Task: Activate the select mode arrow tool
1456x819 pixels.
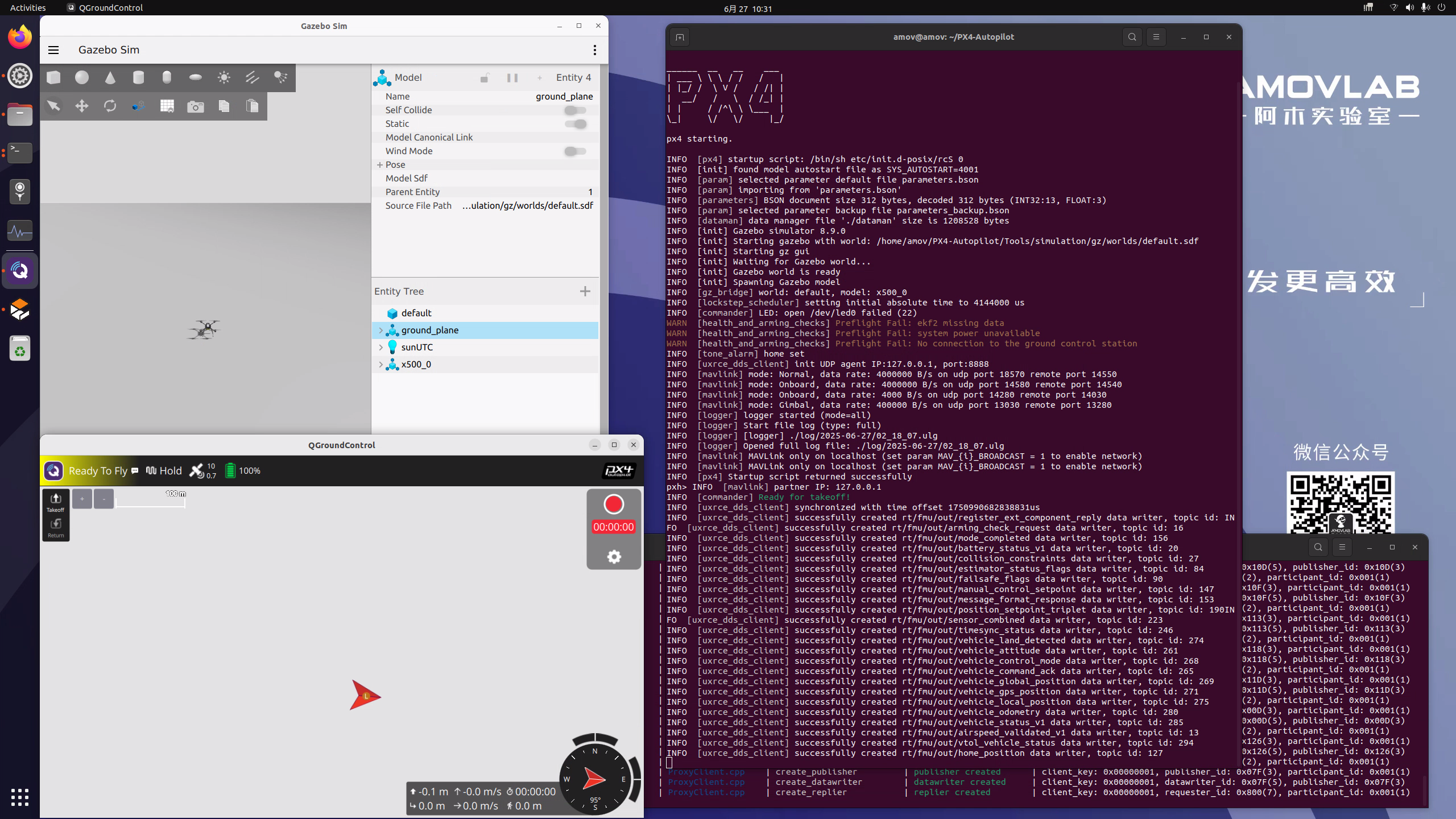Action: click(53, 106)
